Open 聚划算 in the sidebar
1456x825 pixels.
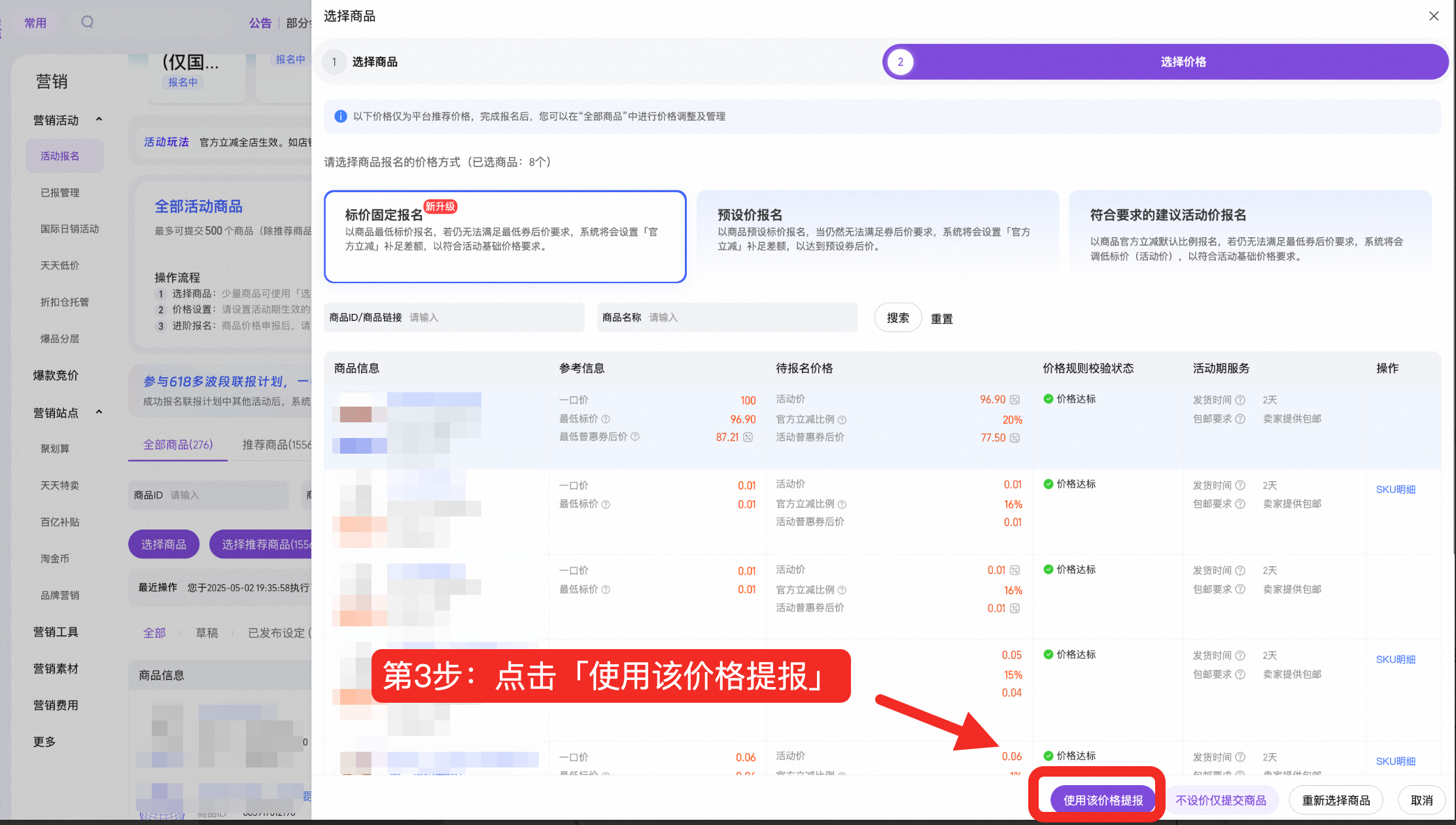click(x=55, y=449)
